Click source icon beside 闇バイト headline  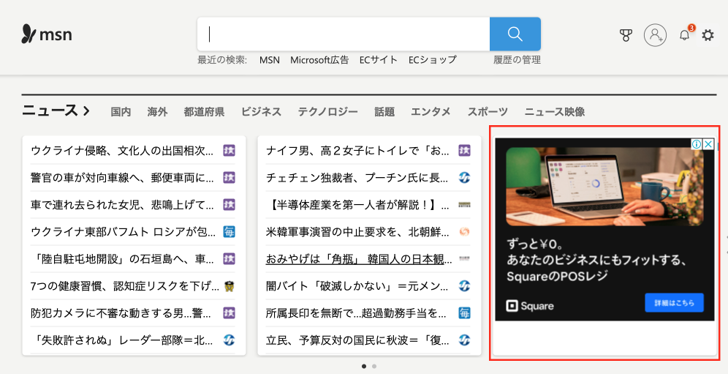pos(464,286)
